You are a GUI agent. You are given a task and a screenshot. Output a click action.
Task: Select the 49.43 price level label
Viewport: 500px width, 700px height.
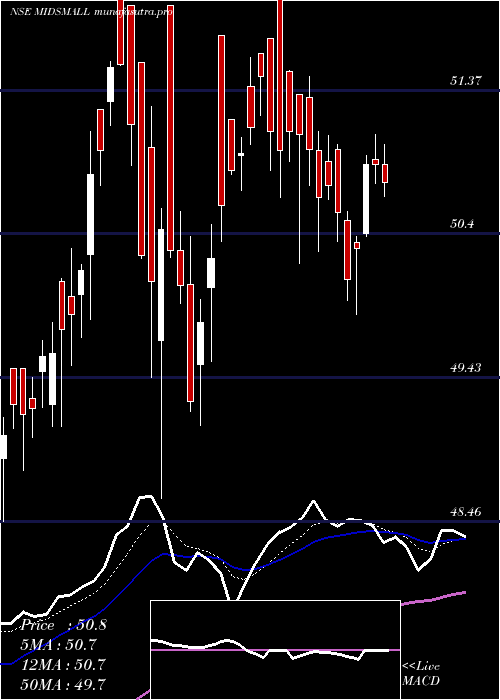click(x=466, y=368)
